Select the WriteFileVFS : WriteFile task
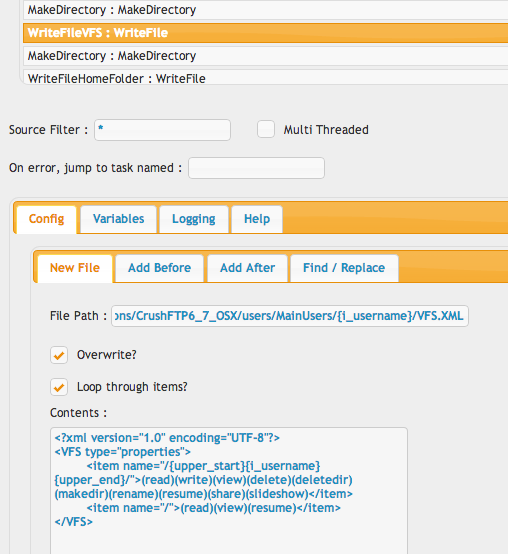The height and width of the screenshot is (554, 508). point(265,33)
